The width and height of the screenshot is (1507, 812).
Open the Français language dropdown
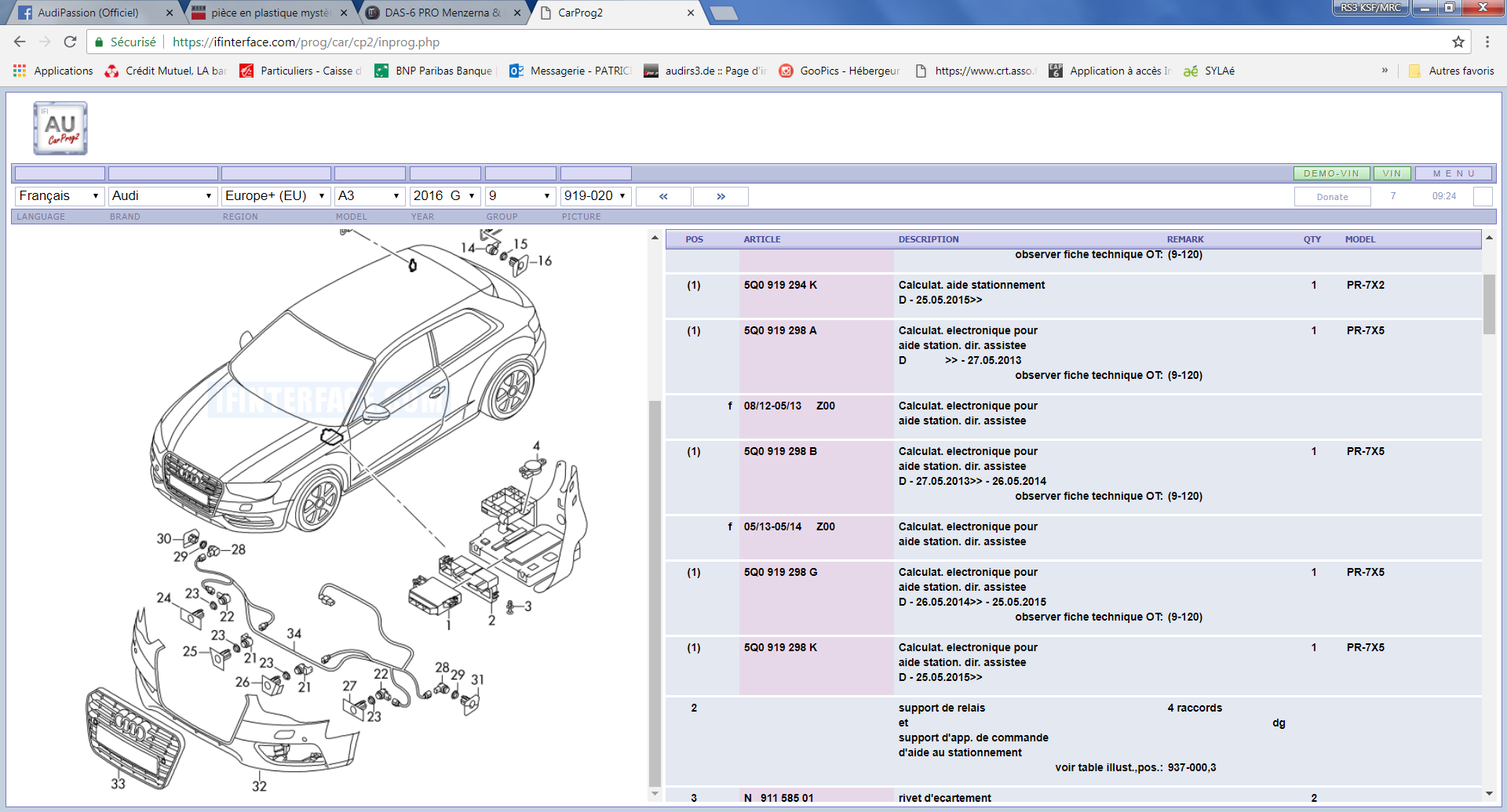coord(59,196)
